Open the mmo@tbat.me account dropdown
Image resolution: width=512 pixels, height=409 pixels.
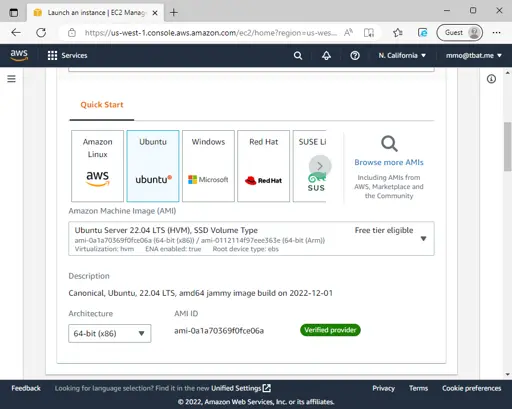point(474,56)
